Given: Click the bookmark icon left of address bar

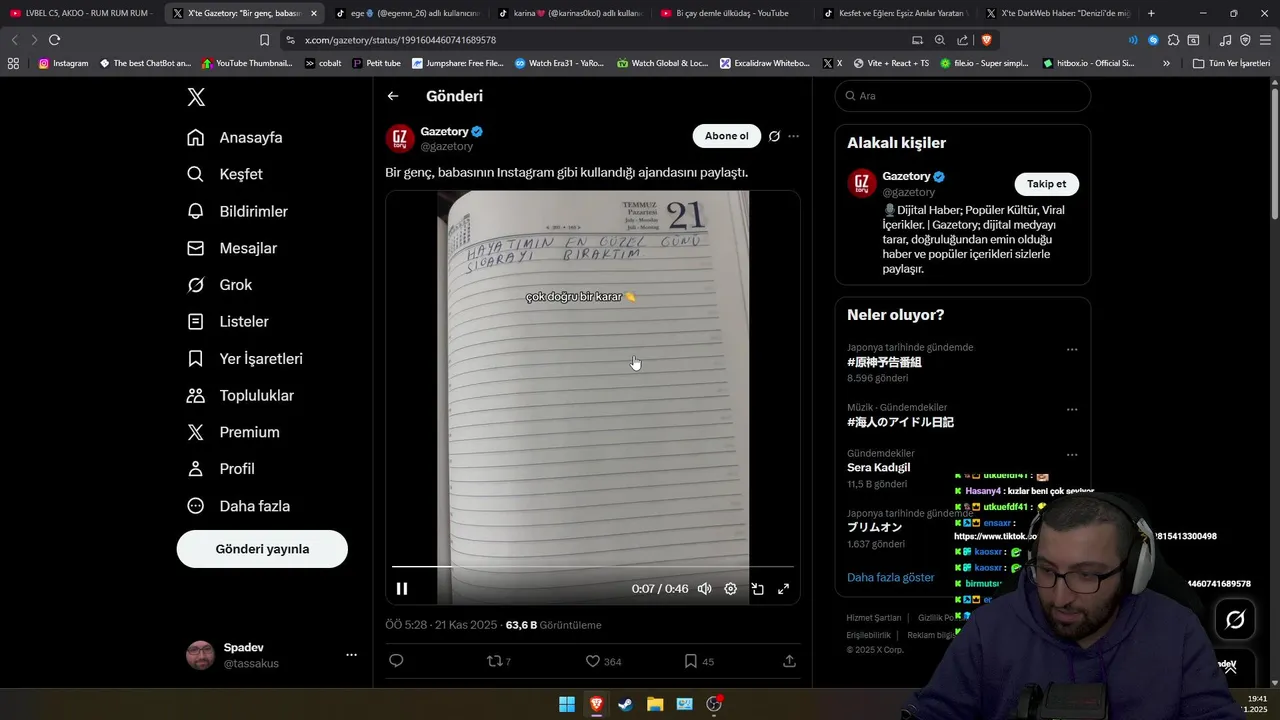Looking at the screenshot, I should click(264, 40).
